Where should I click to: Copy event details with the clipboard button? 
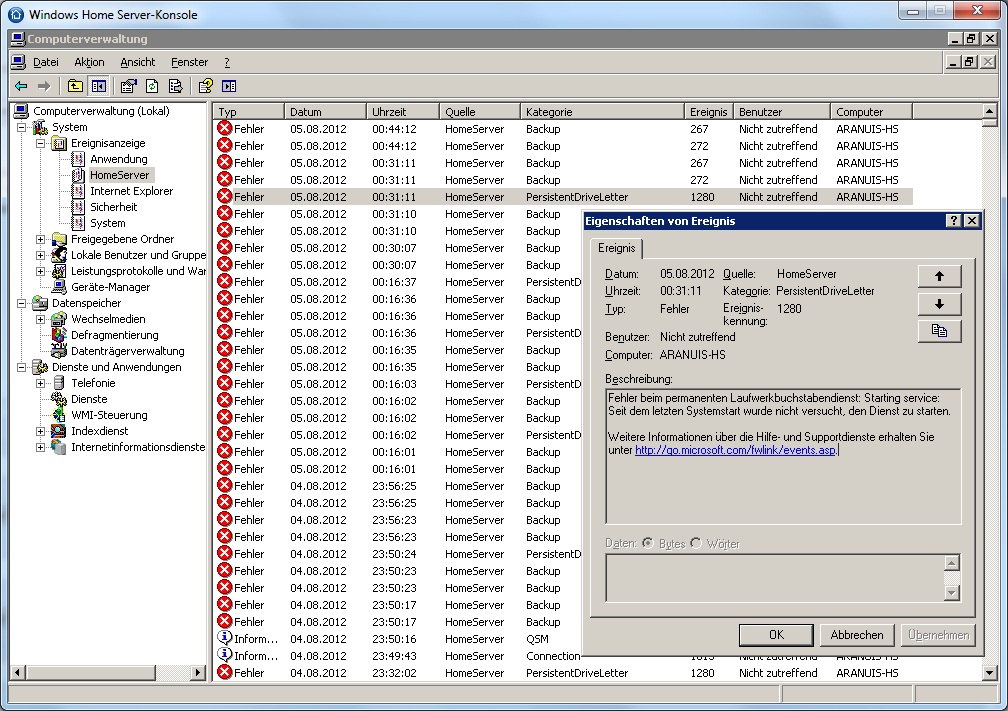coord(938,332)
